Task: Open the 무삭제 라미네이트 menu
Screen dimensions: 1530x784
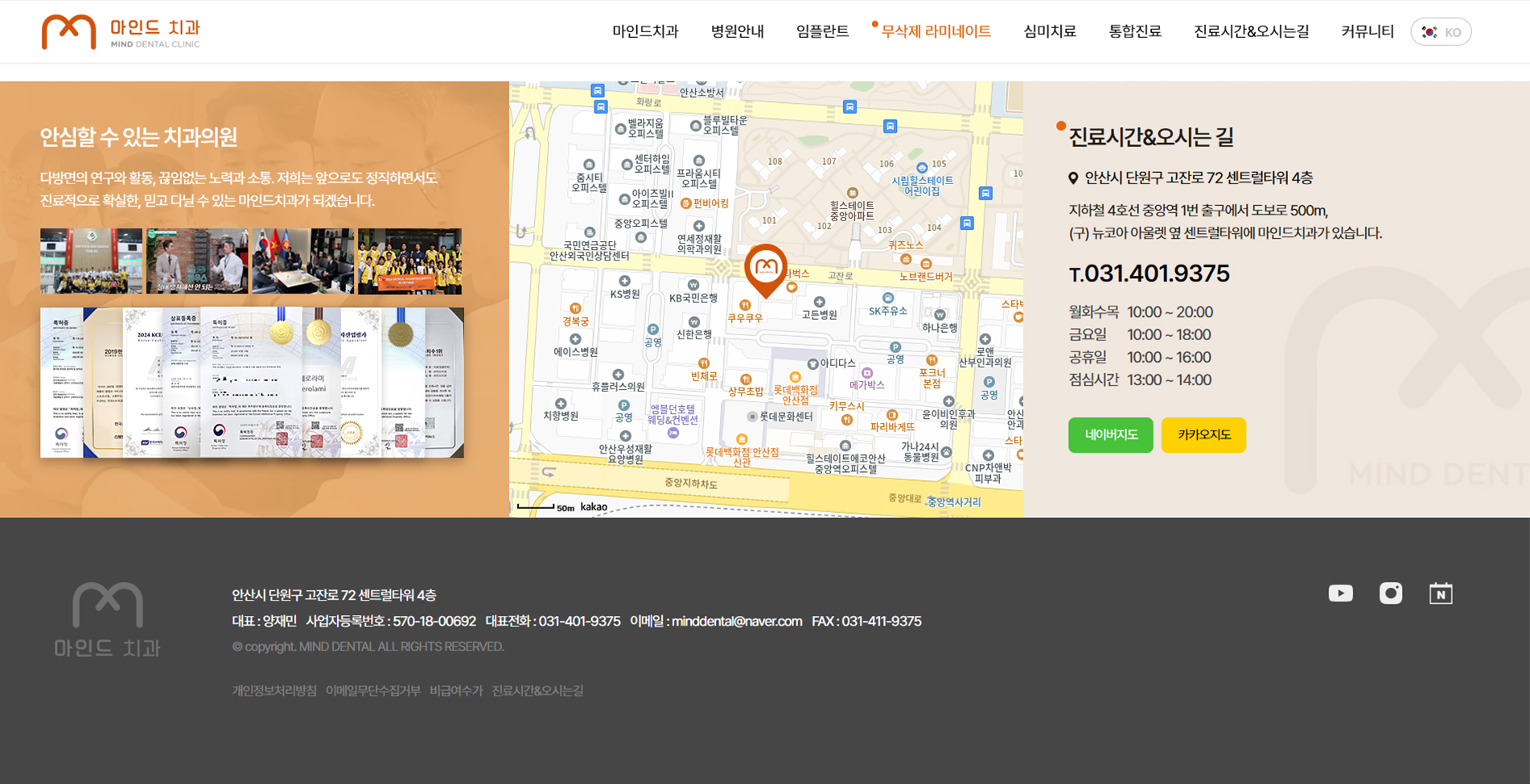Action: [936, 31]
